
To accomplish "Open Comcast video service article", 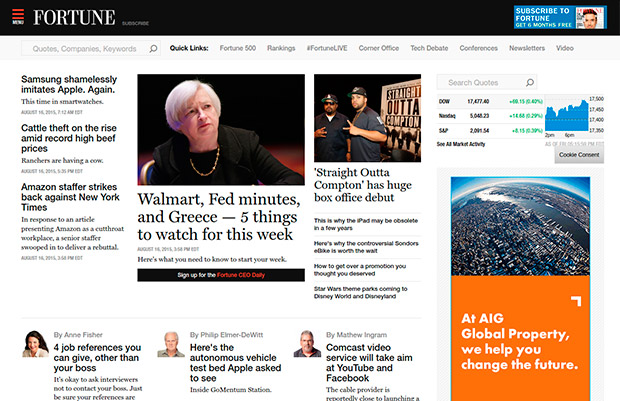I will pos(369,363).
